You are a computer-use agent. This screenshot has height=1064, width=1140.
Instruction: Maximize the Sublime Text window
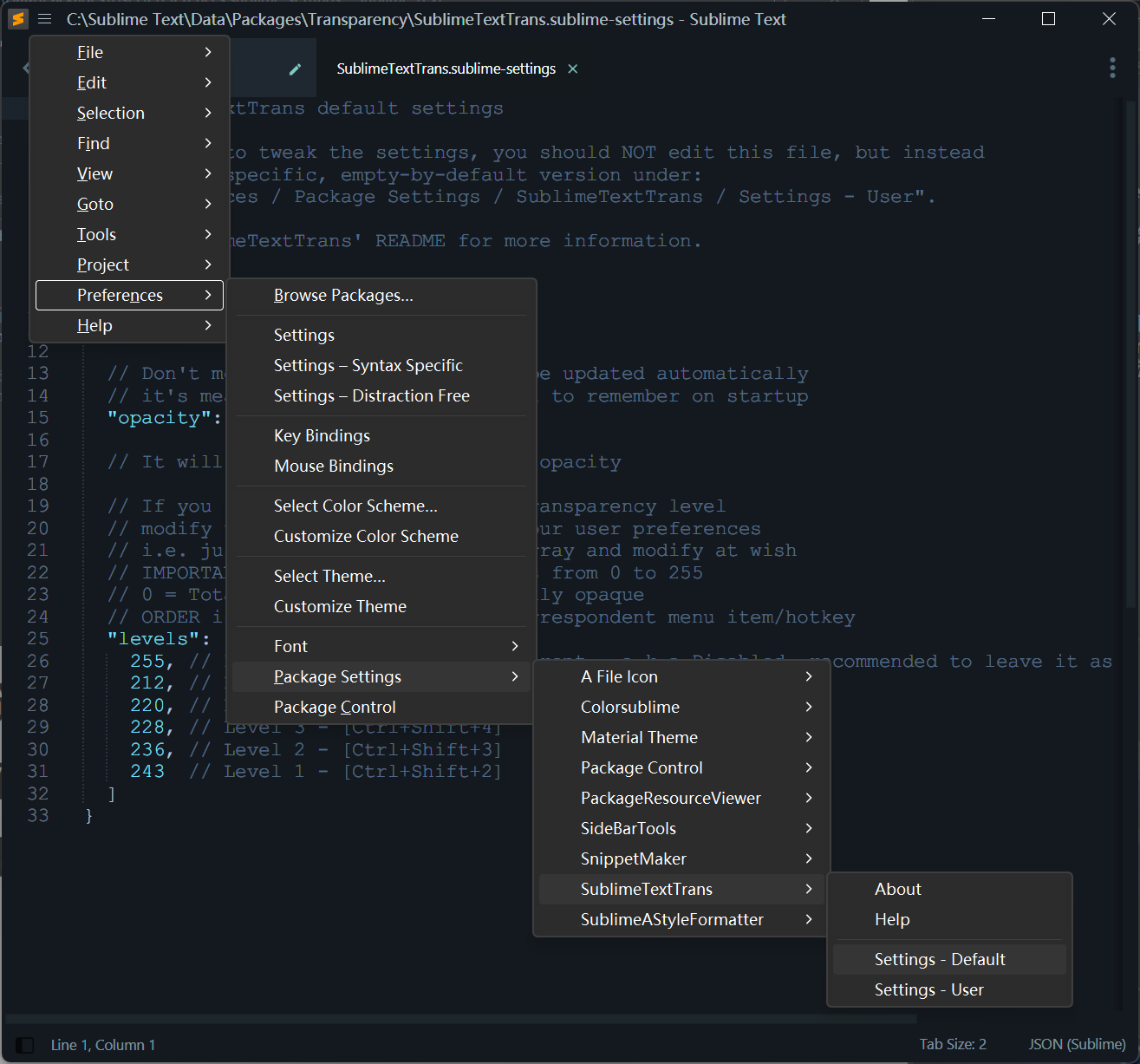[x=1049, y=19]
